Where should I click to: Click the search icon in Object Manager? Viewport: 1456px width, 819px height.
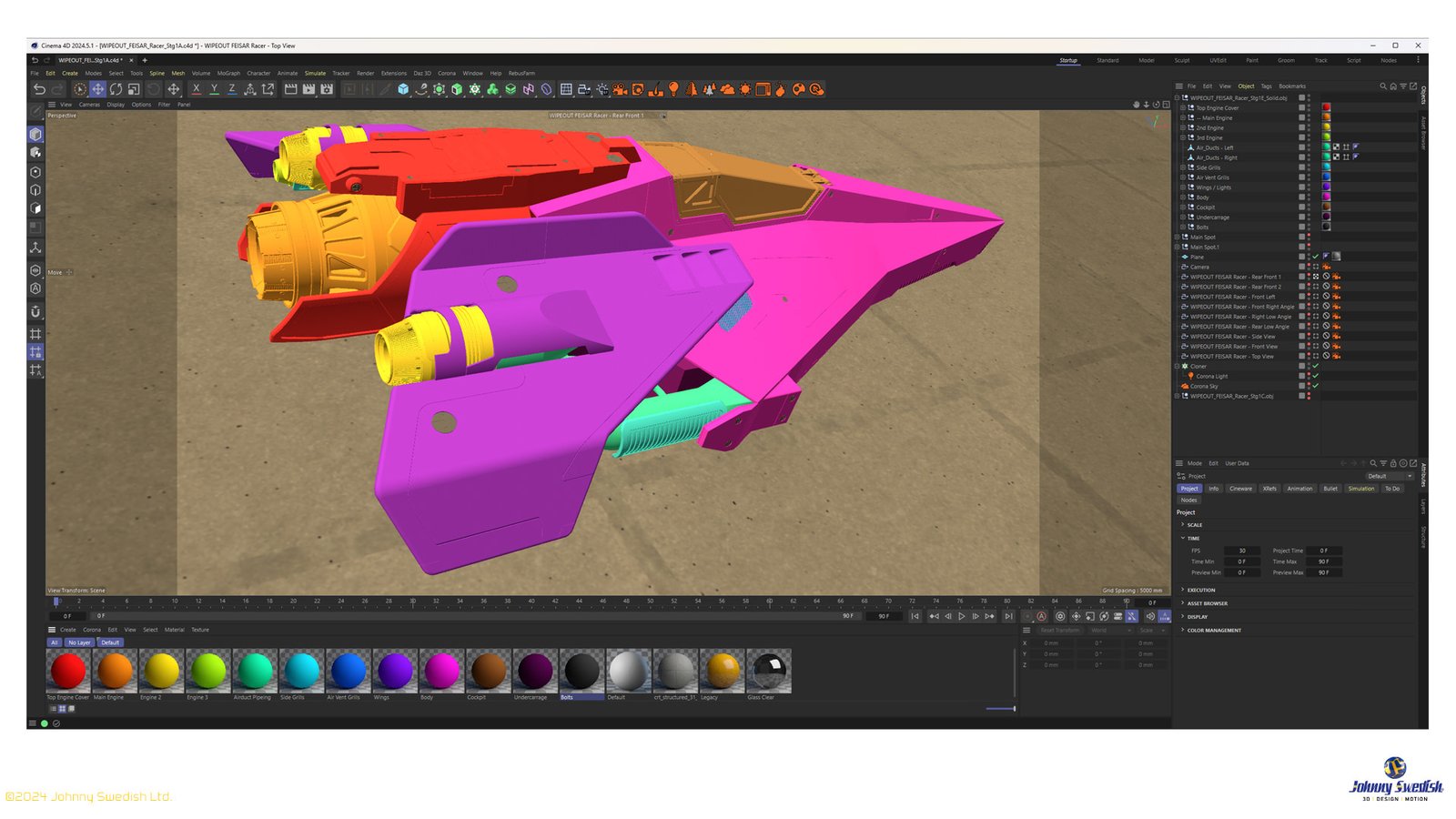1382,86
